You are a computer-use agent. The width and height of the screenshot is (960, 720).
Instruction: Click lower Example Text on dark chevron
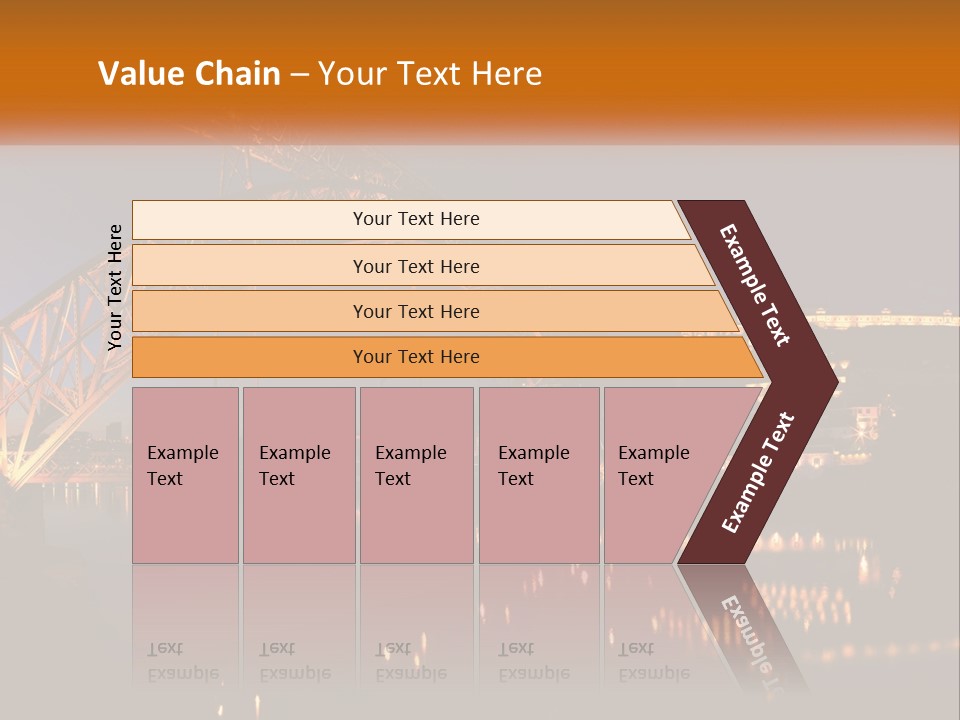click(758, 472)
